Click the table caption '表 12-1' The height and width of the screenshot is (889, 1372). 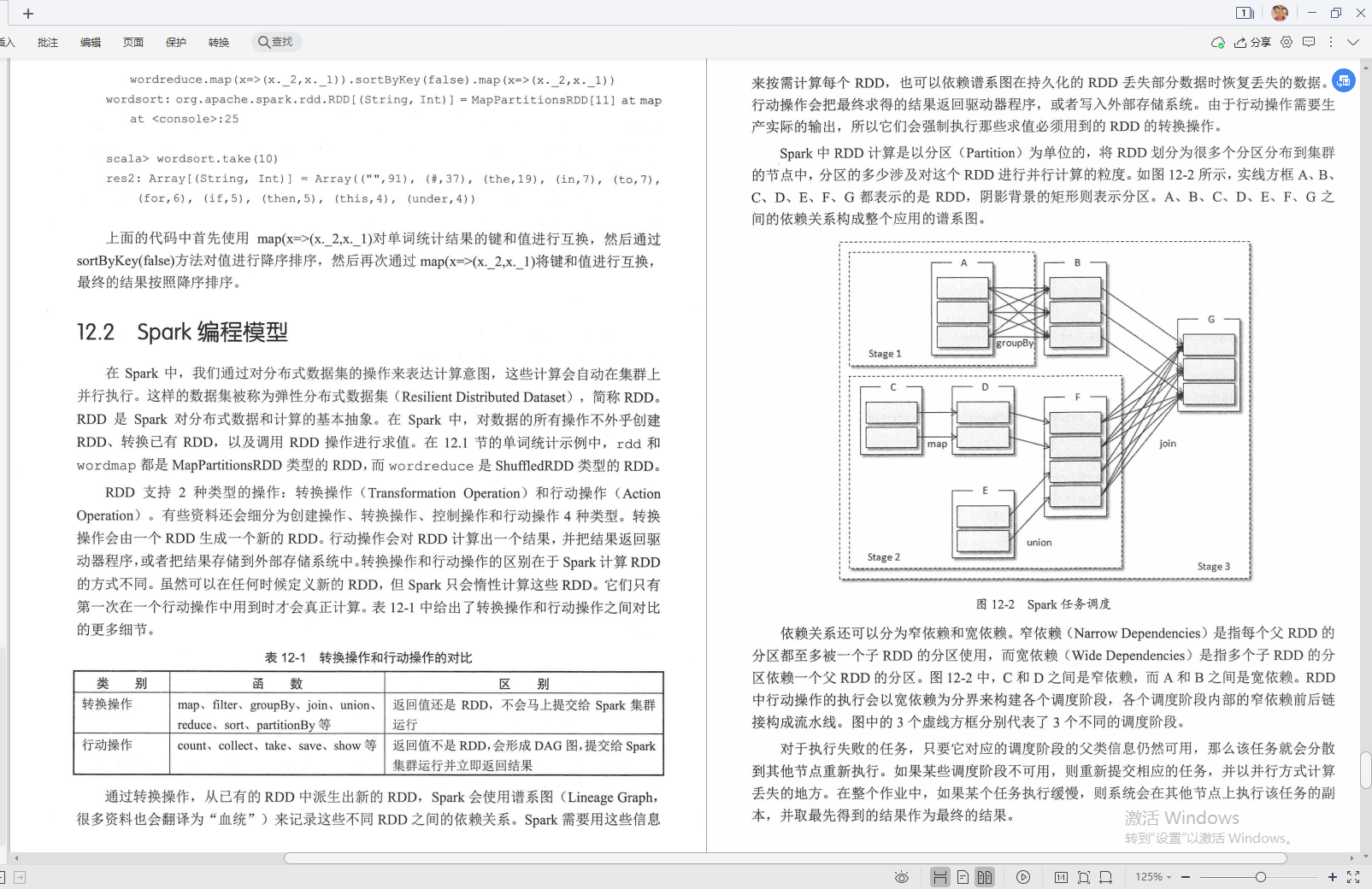pos(285,657)
